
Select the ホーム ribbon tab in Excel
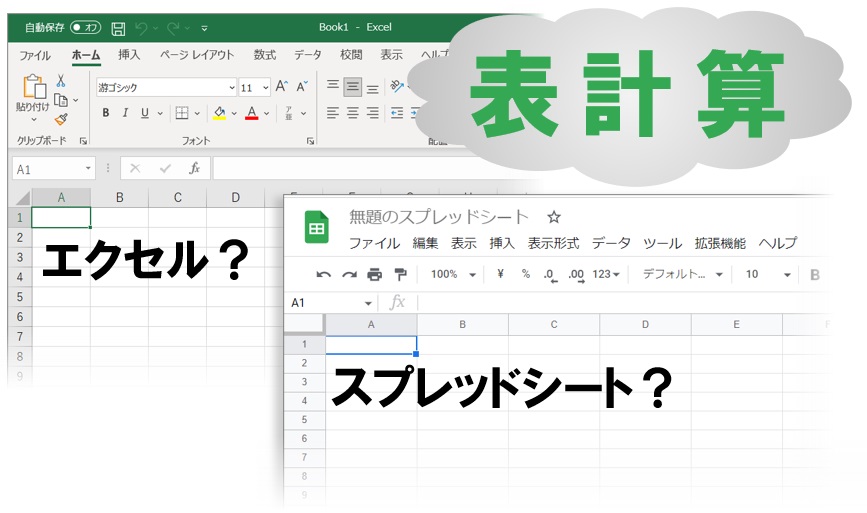coord(86,55)
